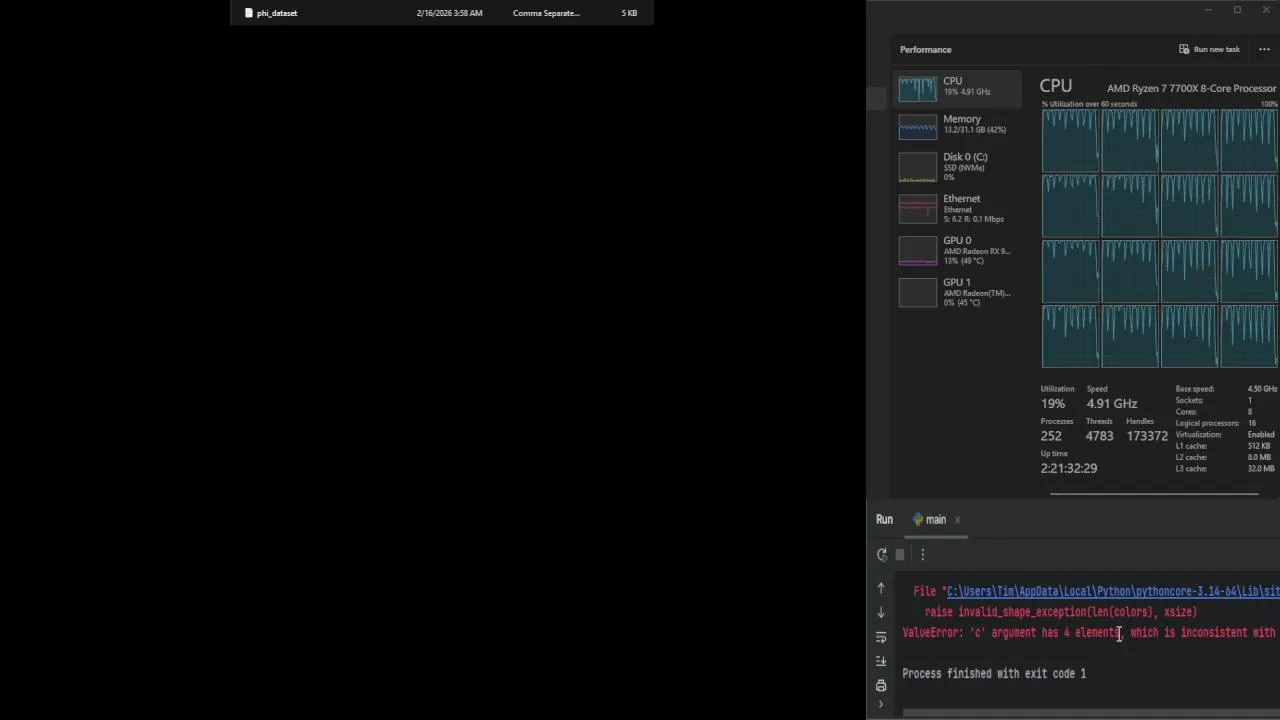
Task: Click the Scroll to End console icon
Action: (881, 661)
